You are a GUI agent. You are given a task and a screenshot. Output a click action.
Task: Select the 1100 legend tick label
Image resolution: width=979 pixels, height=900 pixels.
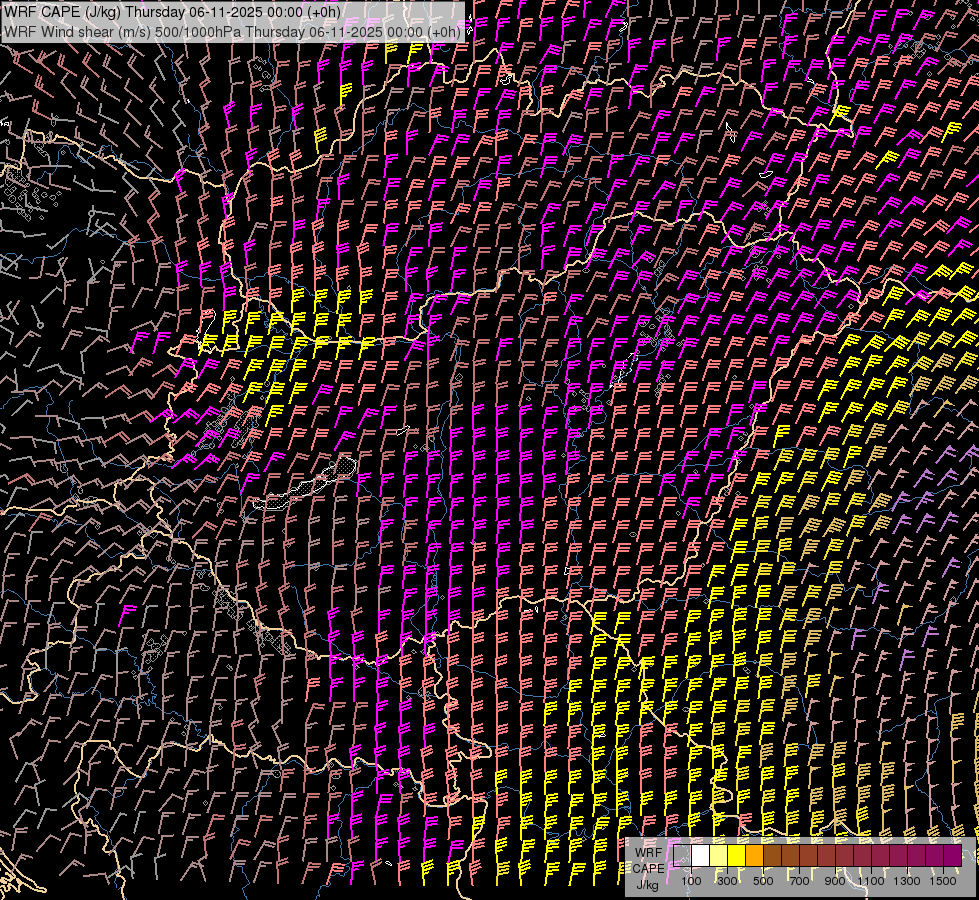click(871, 881)
